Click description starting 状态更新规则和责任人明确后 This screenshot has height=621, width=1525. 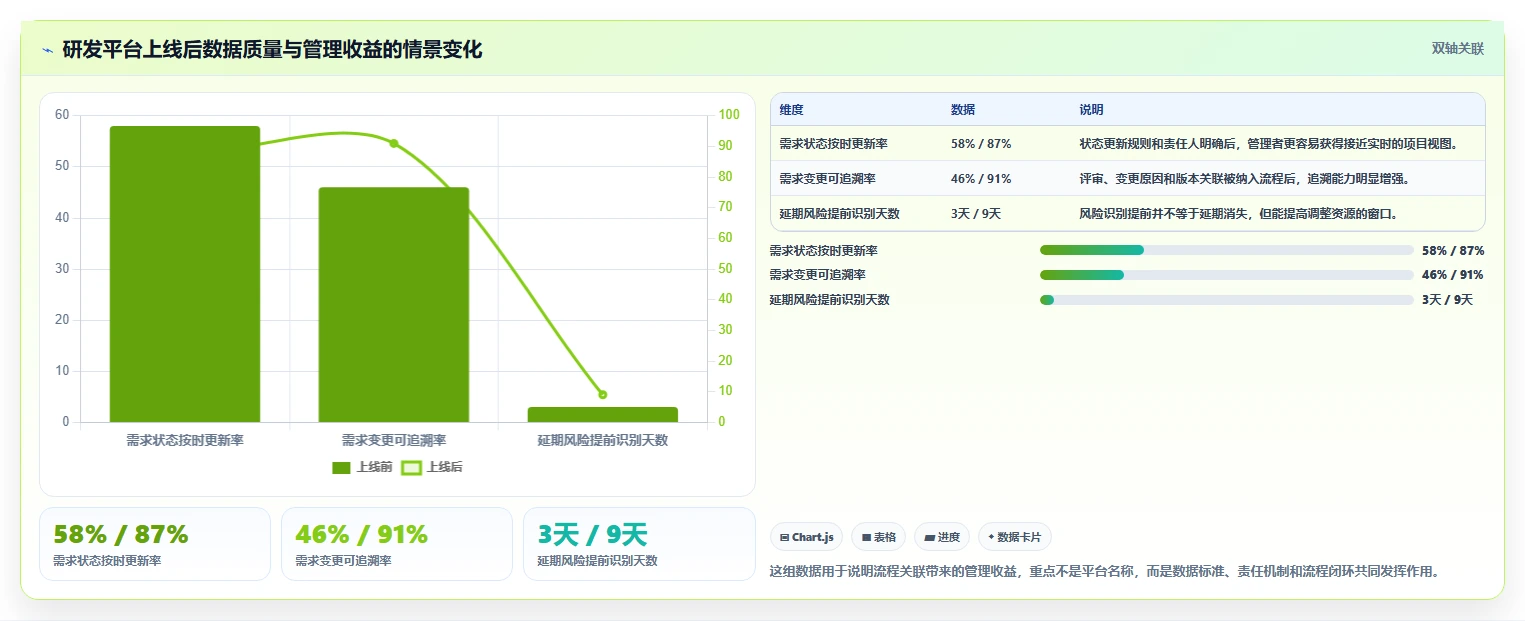click(1268, 144)
